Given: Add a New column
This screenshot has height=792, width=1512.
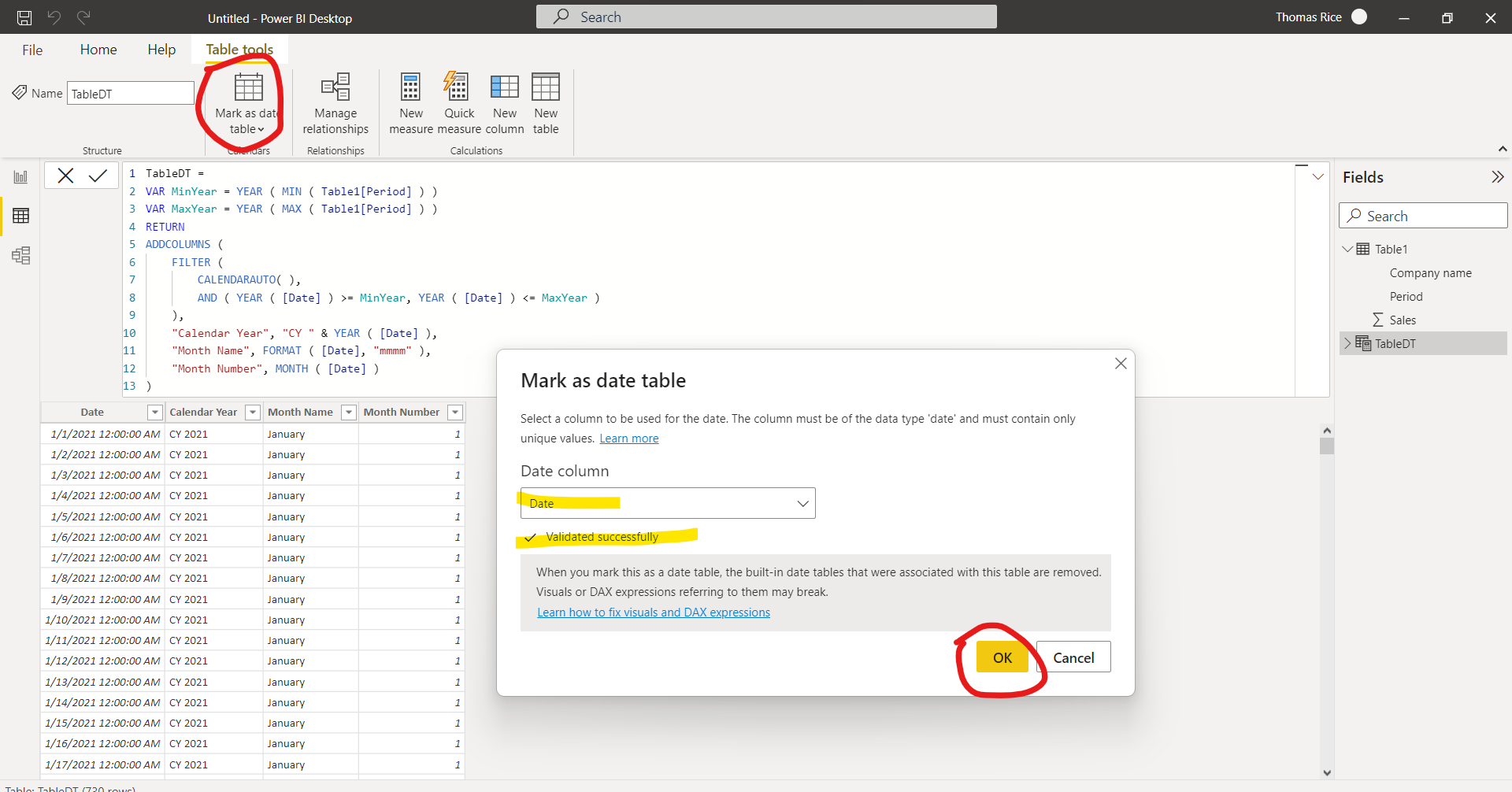Looking at the screenshot, I should click(504, 103).
